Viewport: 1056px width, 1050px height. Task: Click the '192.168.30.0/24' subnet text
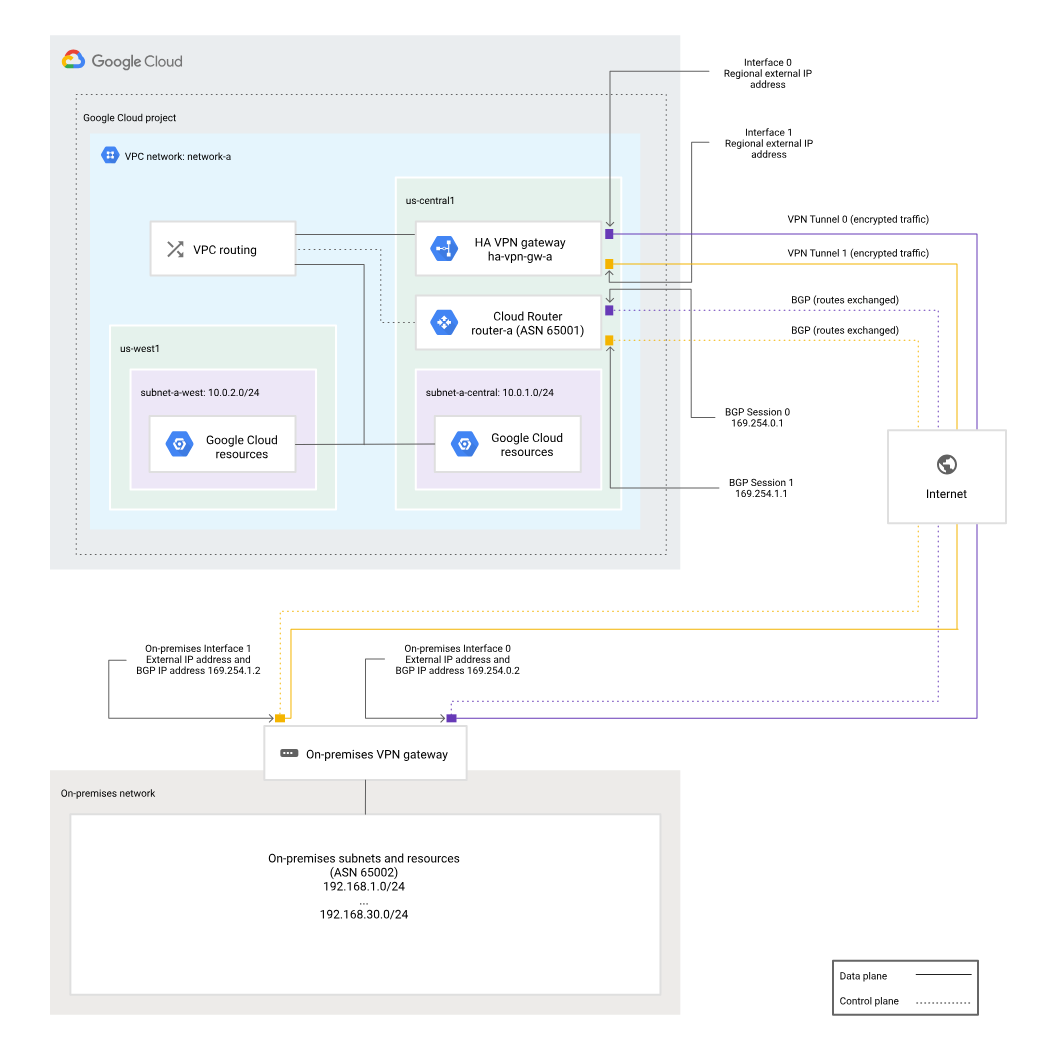364,915
